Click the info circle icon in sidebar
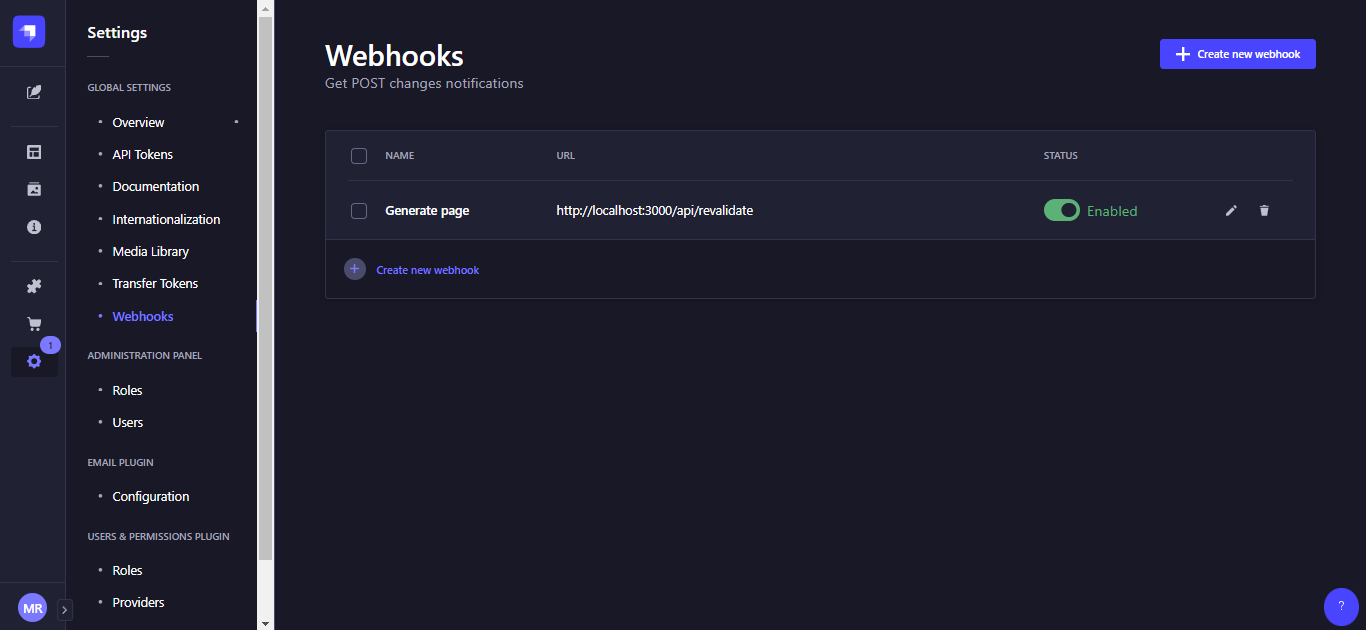1366x630 pixels. [34, 227]
